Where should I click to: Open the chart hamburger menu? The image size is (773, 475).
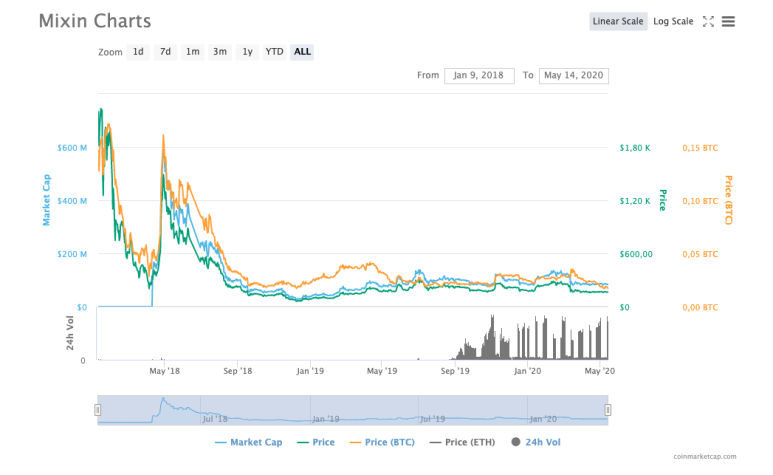point(728,21)
